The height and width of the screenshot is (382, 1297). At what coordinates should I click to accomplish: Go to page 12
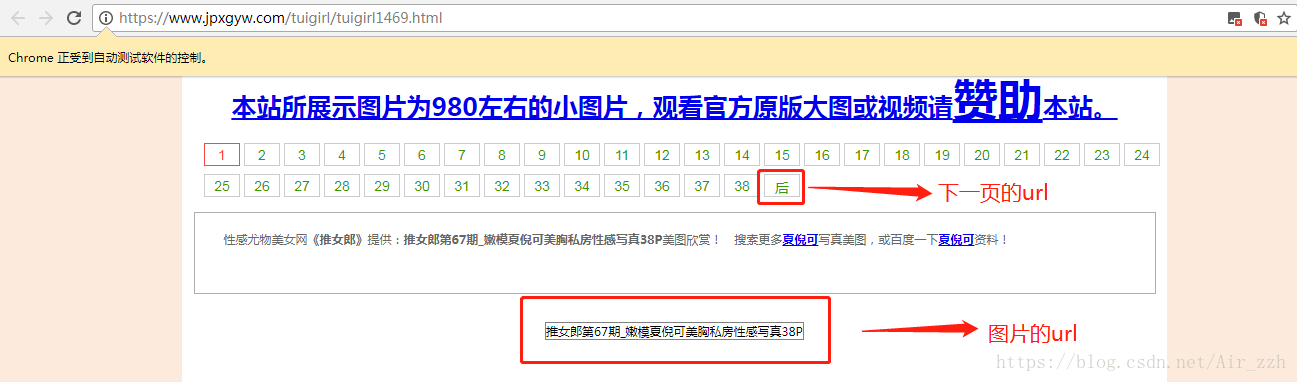tap(662, 155)
